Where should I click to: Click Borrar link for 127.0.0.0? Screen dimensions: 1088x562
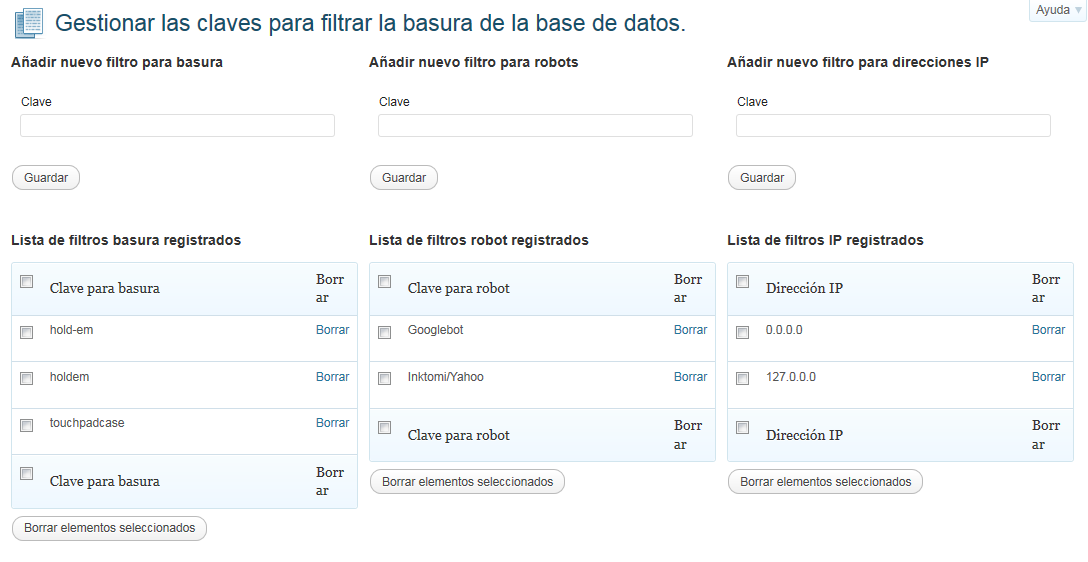(x=1048, y=377)
